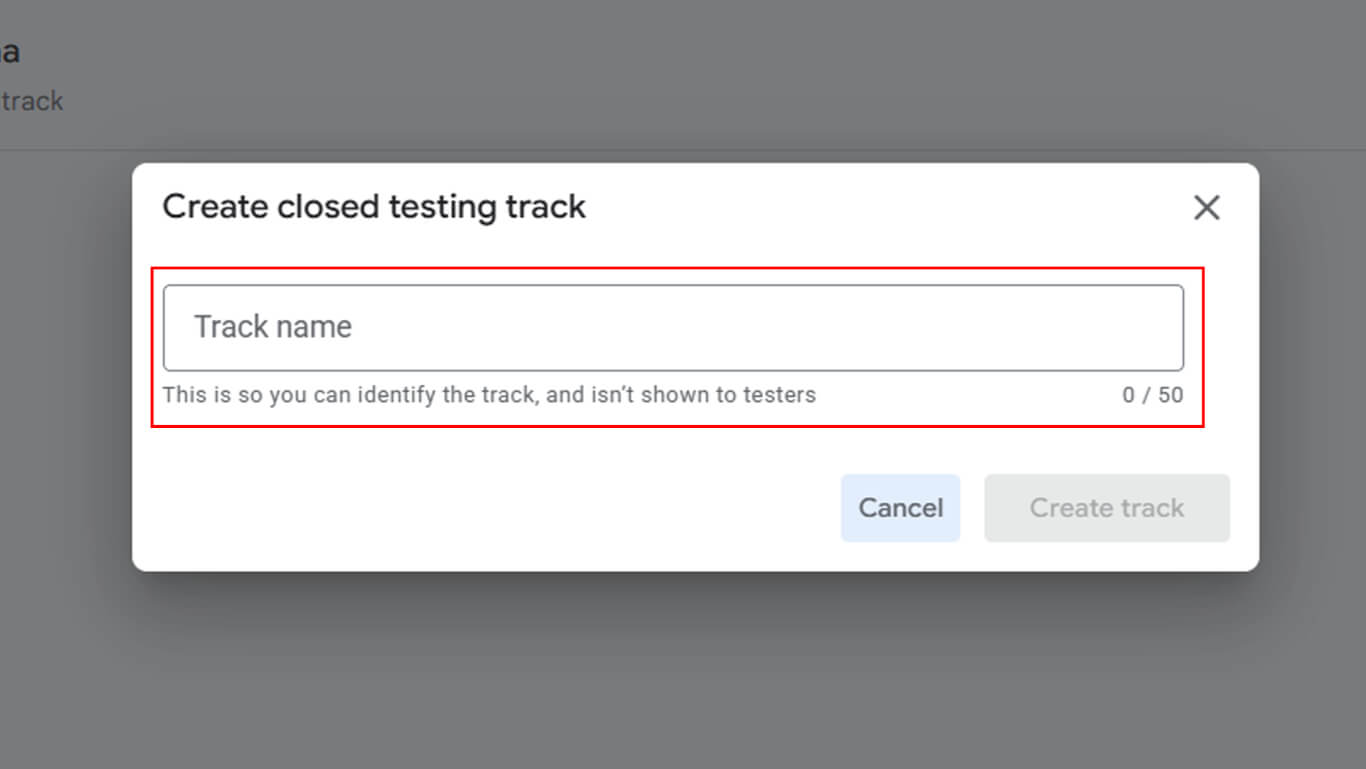This screenshot has width=1366, height=769.
Task: Click the 0 / 50 character counter
Action: 1152,395
